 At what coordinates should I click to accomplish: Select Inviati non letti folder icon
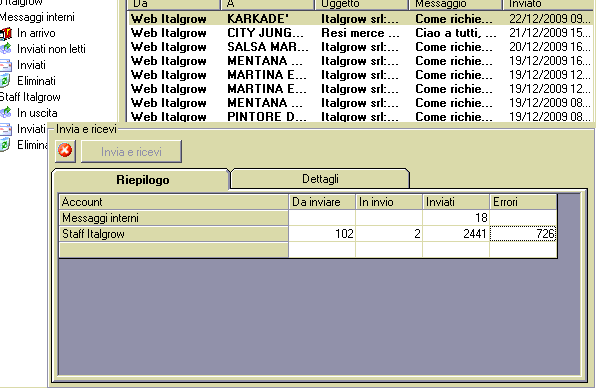[6, 49]
